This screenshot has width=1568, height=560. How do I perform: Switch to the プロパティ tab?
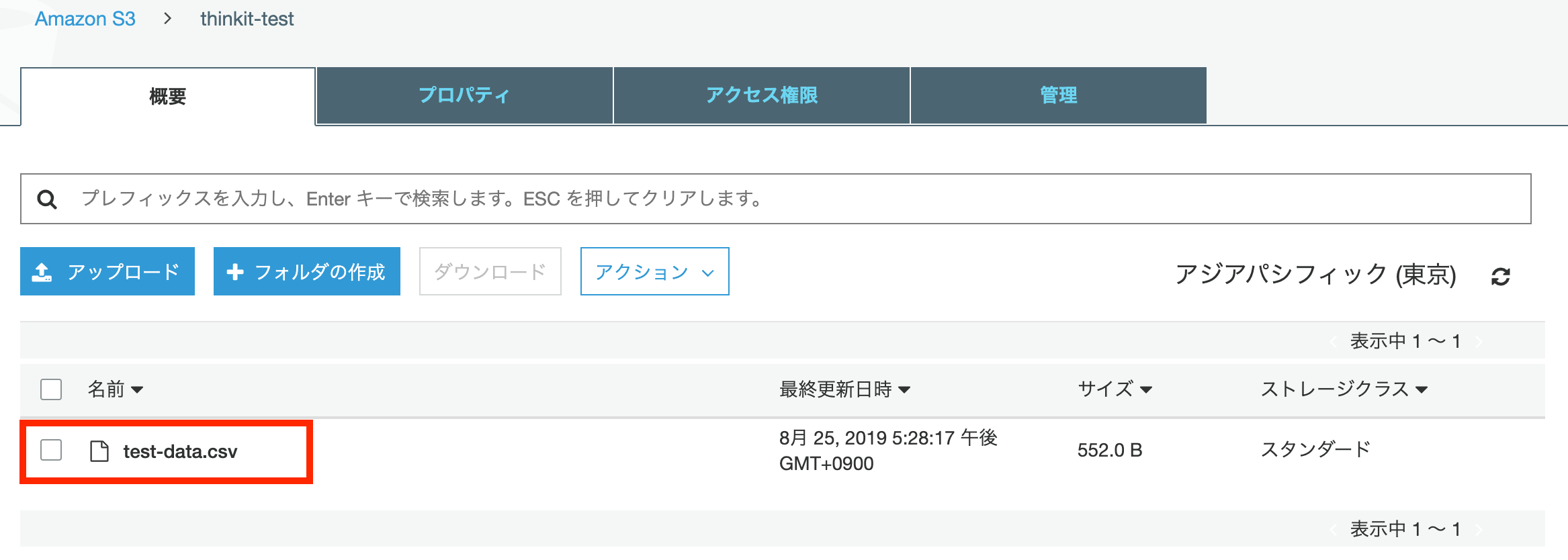click(464, 95)
